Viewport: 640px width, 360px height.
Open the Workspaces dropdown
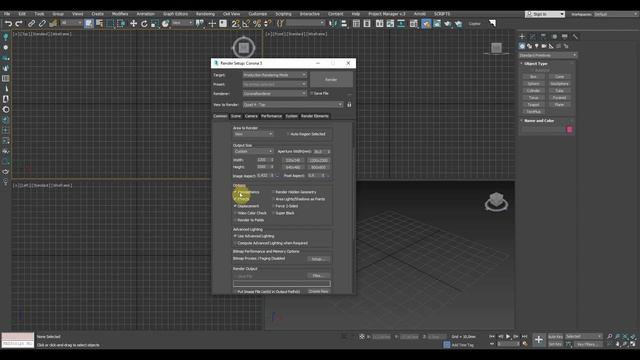tap(615, 14)
